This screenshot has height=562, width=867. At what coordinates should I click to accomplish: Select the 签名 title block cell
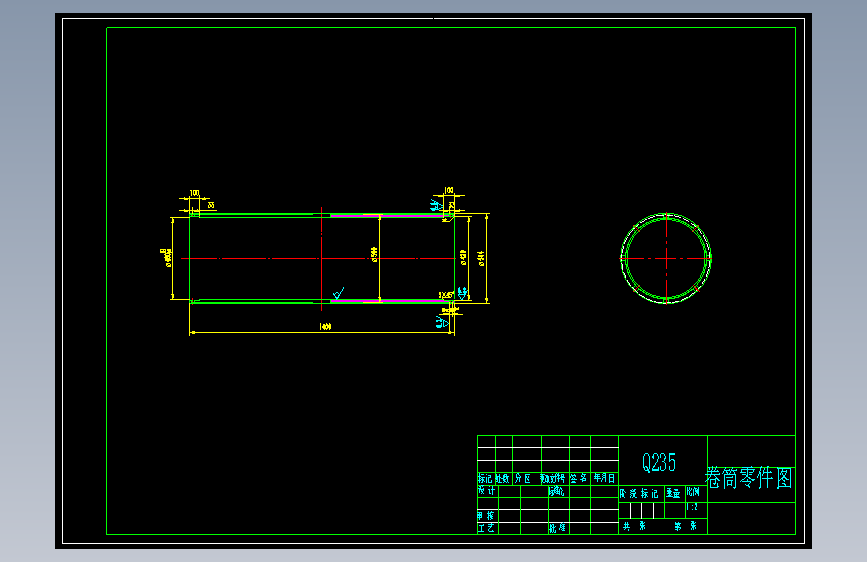click(579, 478)
